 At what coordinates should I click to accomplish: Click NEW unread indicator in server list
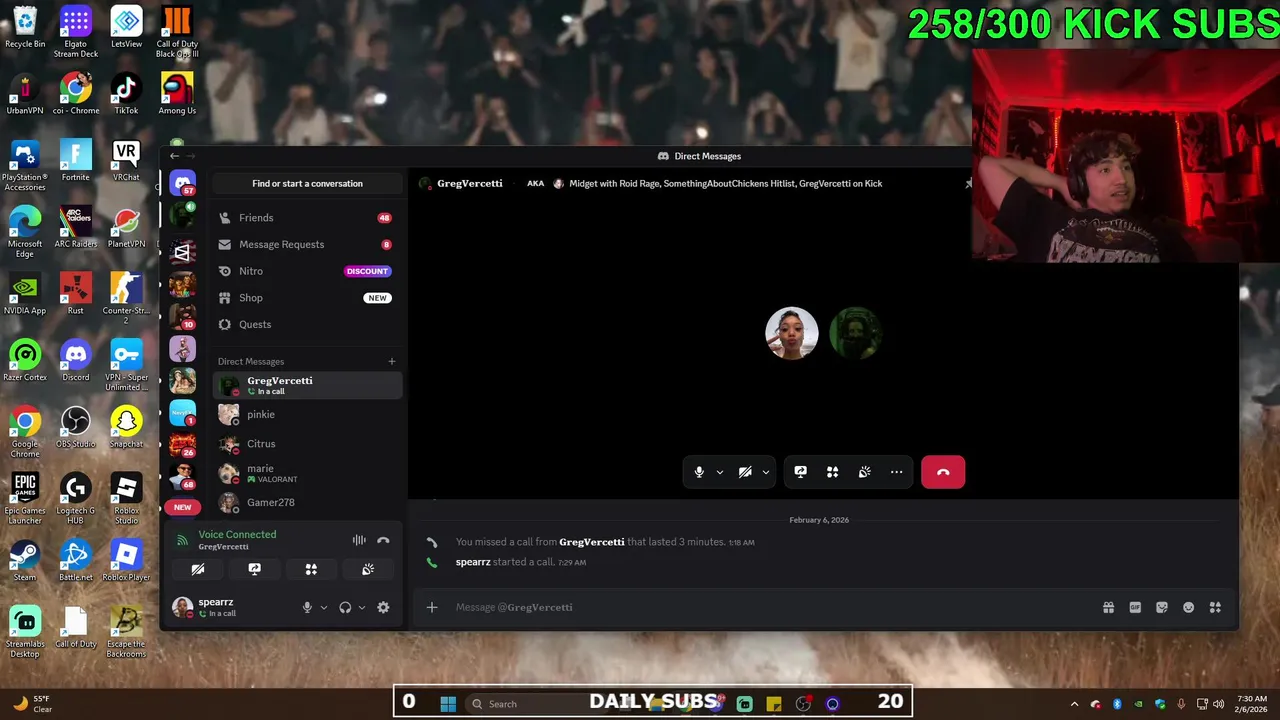click(182, 507)
